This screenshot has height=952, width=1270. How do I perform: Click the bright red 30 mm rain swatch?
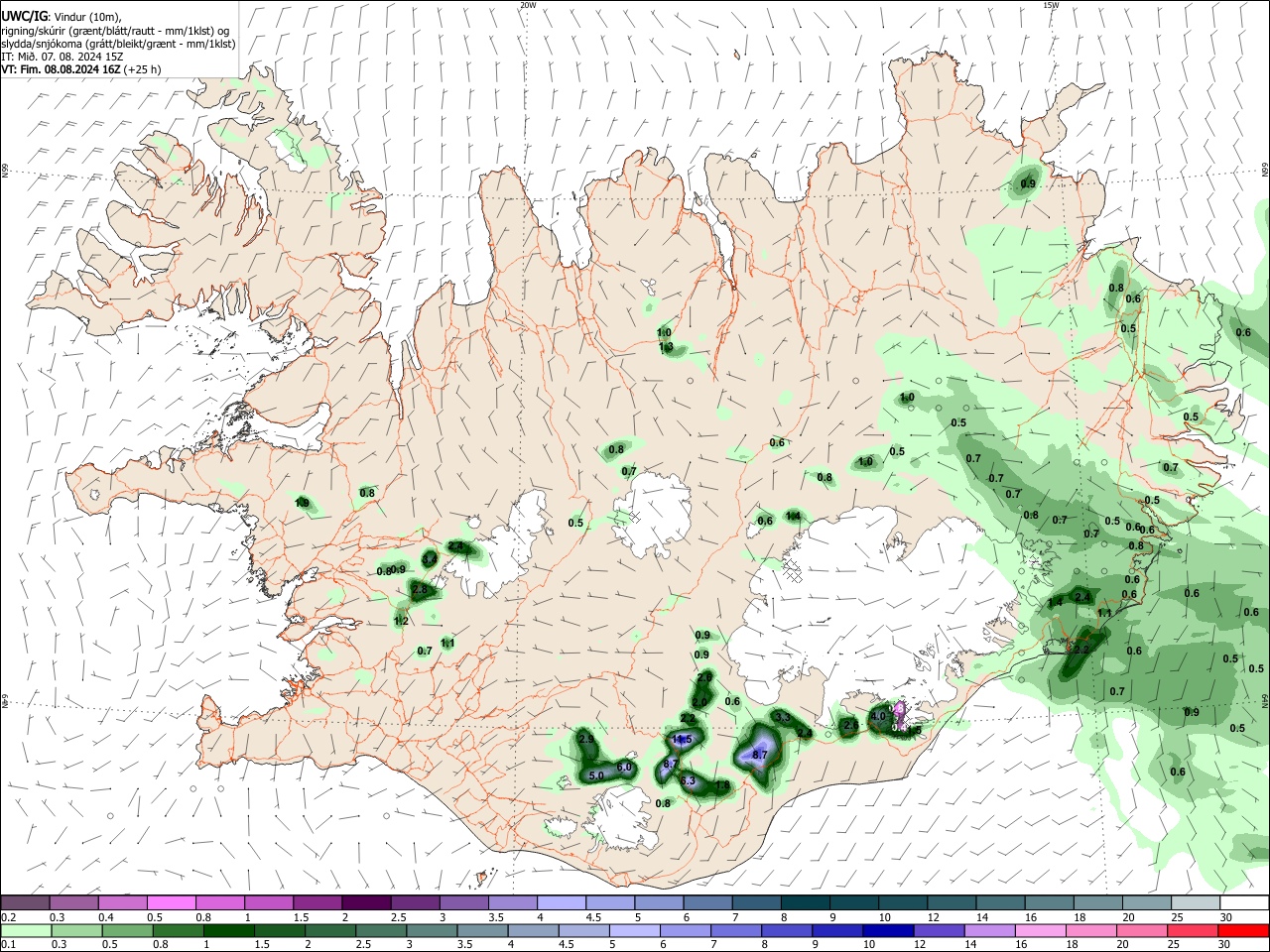point(1243,930)
